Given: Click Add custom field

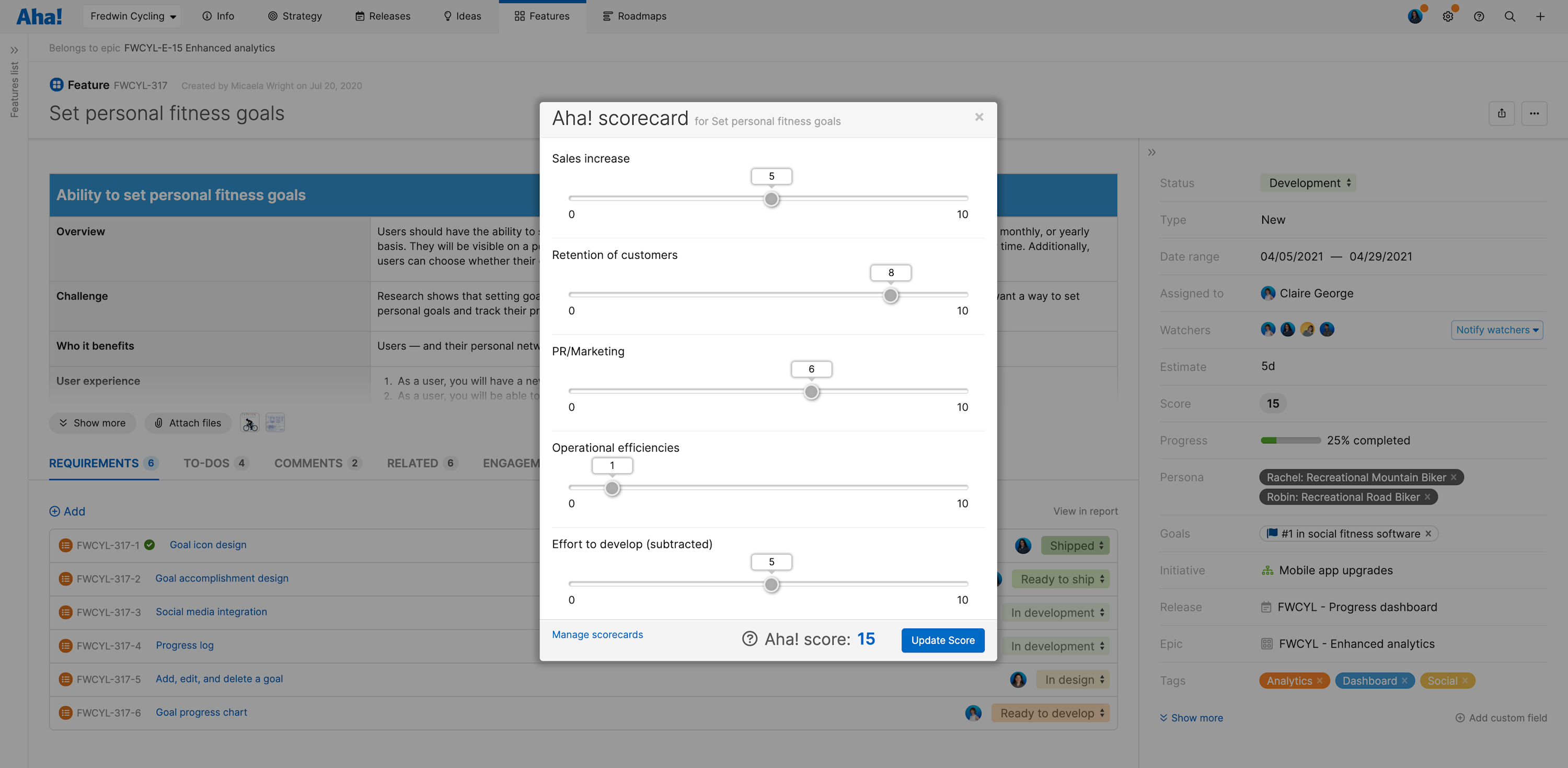Looking at the screenshot, I should point(1501,718).
